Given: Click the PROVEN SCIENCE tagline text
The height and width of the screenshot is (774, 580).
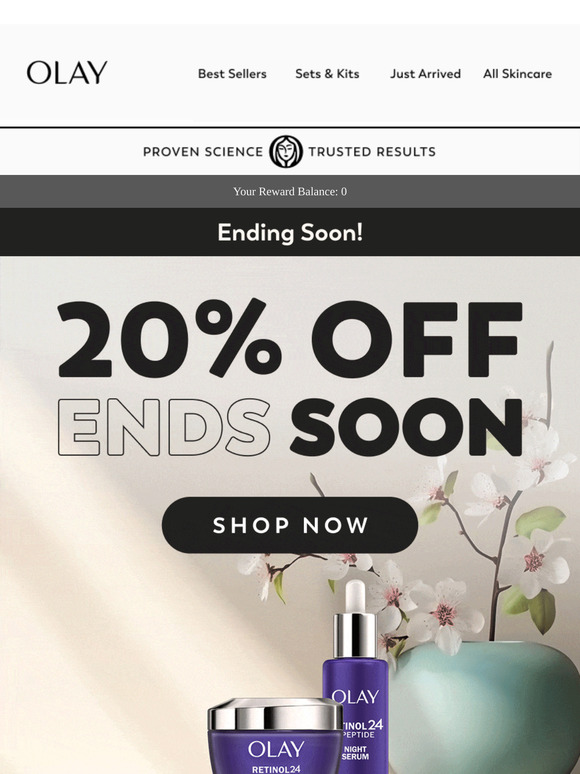Looking at the screenshot, I should [203, 152].
